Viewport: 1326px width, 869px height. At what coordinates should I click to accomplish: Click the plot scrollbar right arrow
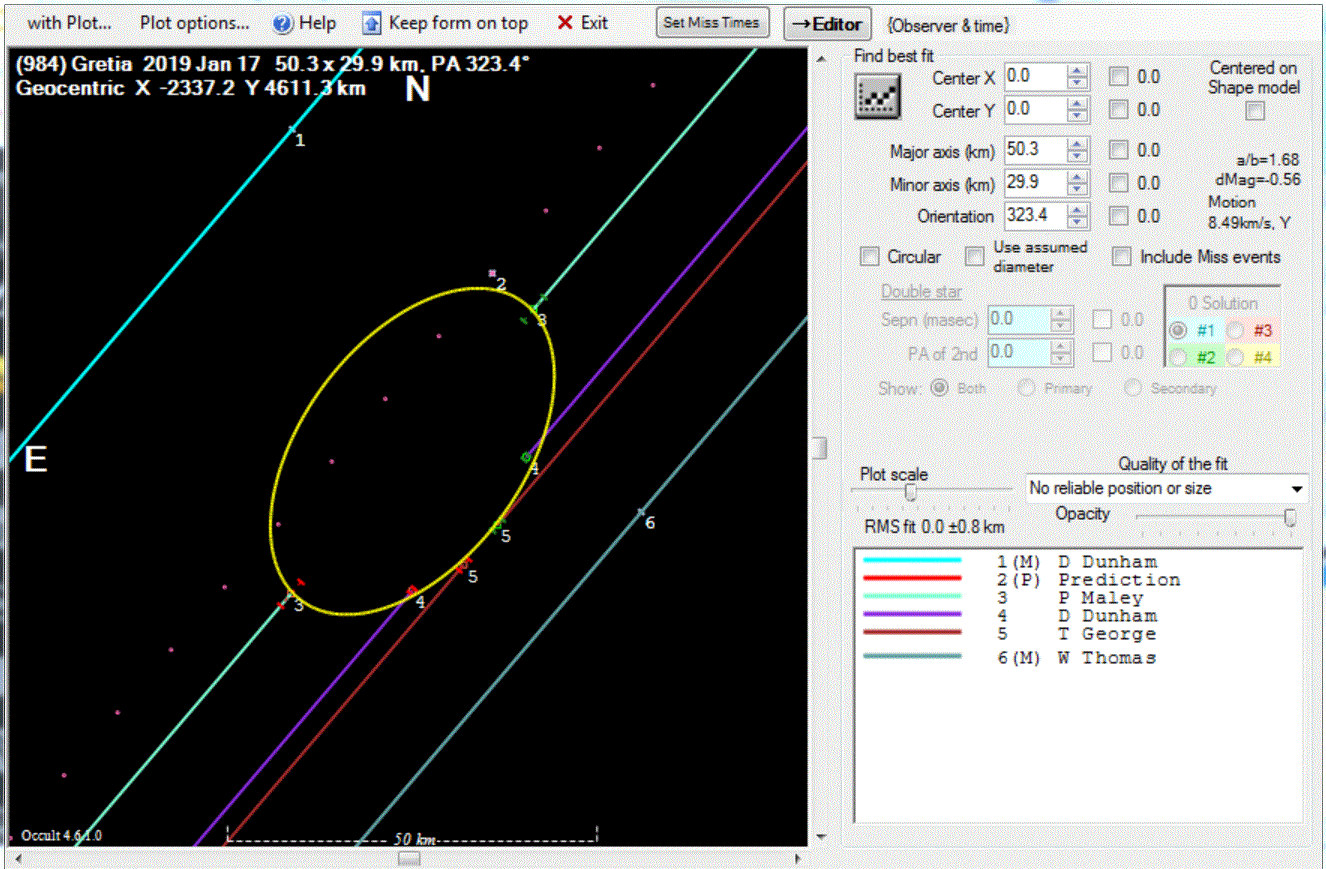[x=797, y=858]
